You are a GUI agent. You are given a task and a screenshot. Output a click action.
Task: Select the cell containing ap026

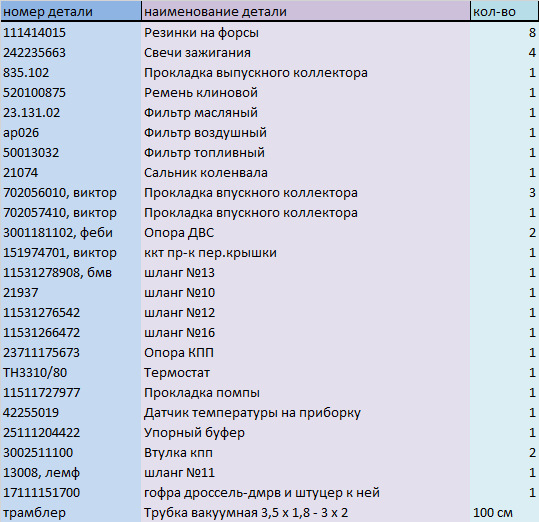(x=71, y=132)
